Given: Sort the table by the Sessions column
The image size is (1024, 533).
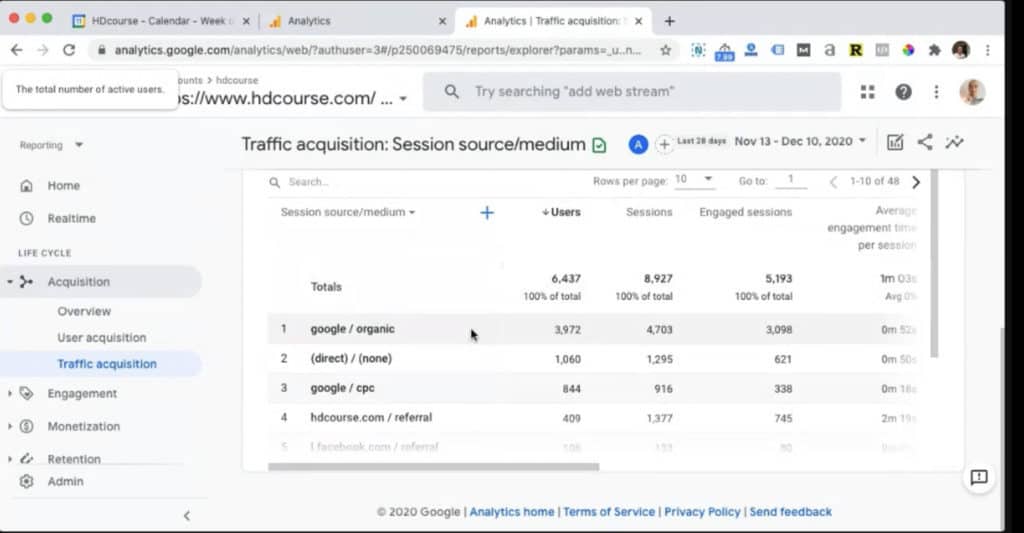Looking at the screenshot, I should [649, 212].
